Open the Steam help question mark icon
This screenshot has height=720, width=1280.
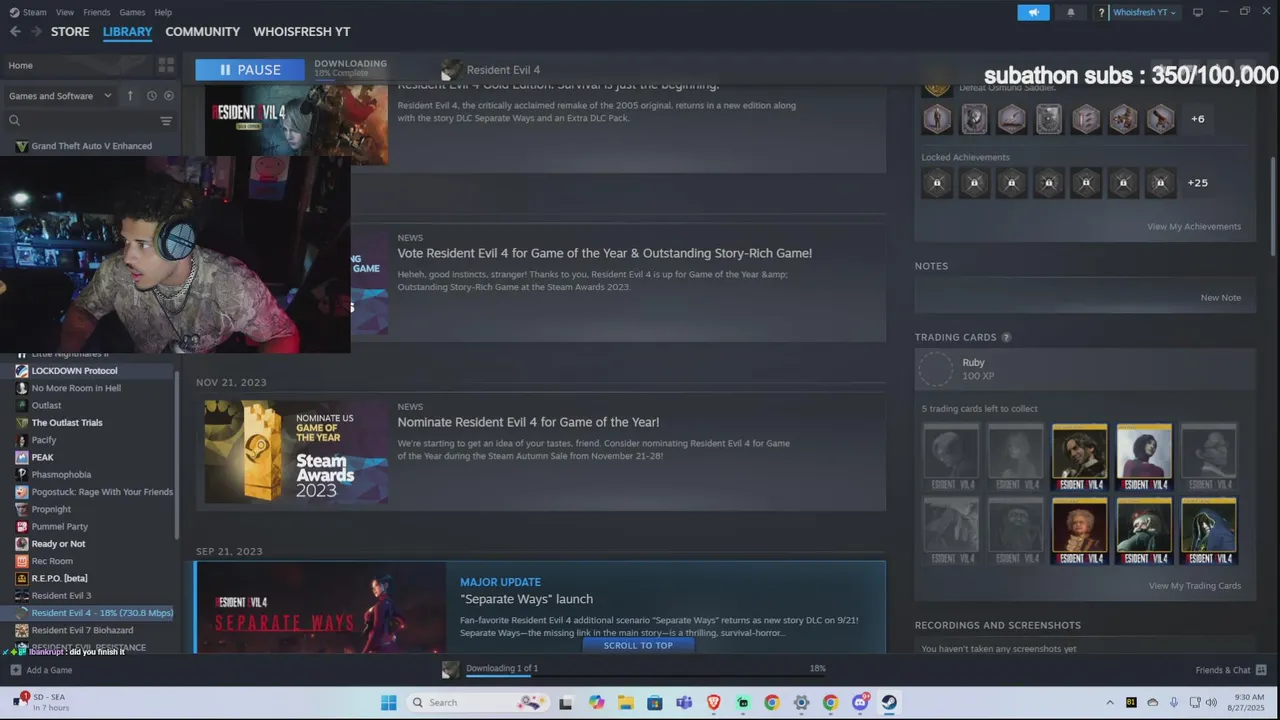point(1101,12)
